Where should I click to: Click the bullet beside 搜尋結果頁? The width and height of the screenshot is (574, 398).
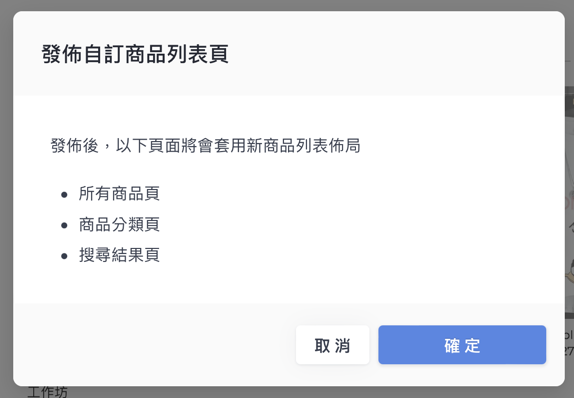[x=64, y=256]
